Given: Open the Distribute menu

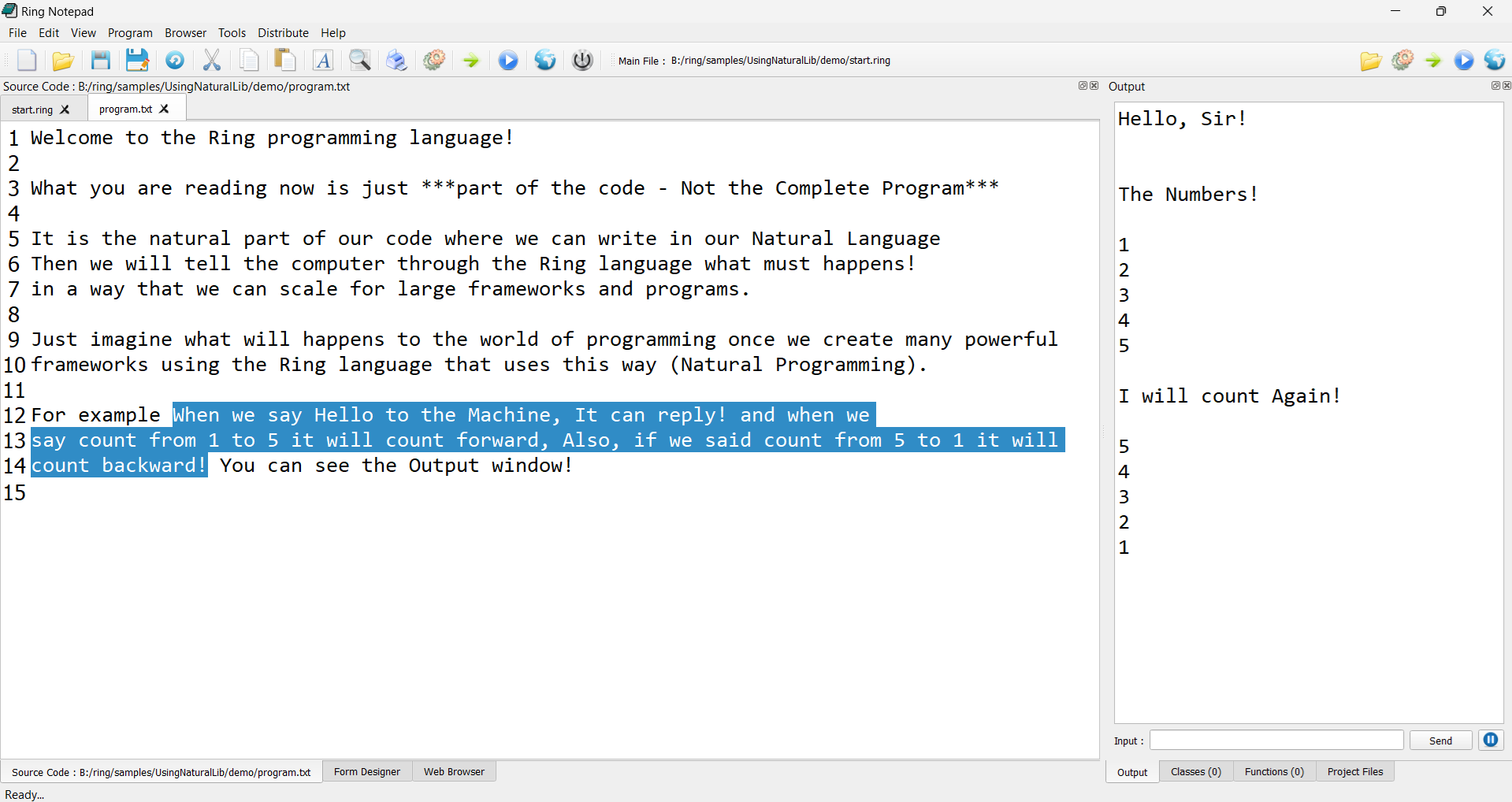Looking at the screenshot, I should point(283,32).
